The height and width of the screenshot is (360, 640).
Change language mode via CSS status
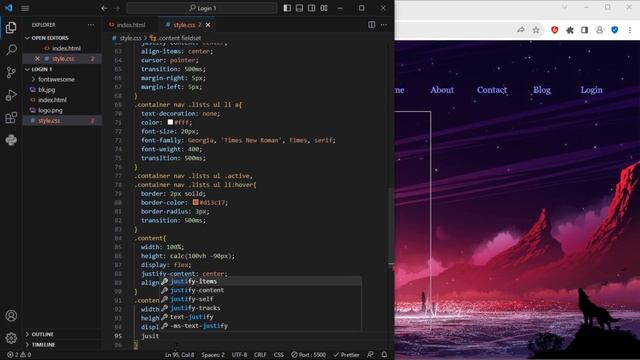pos(279,355)
